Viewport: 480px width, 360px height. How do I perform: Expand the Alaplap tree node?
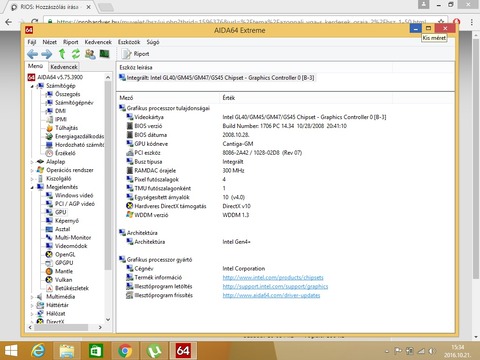click(x=32, y=162)
